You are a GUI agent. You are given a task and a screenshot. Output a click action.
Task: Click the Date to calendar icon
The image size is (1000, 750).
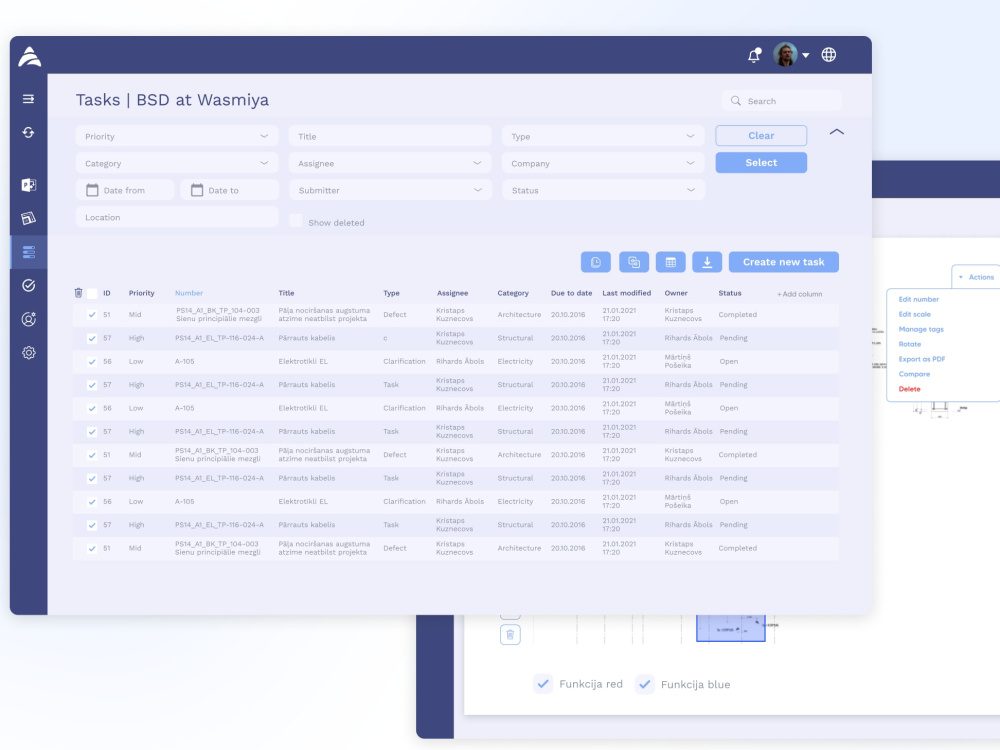pos(197,190)
